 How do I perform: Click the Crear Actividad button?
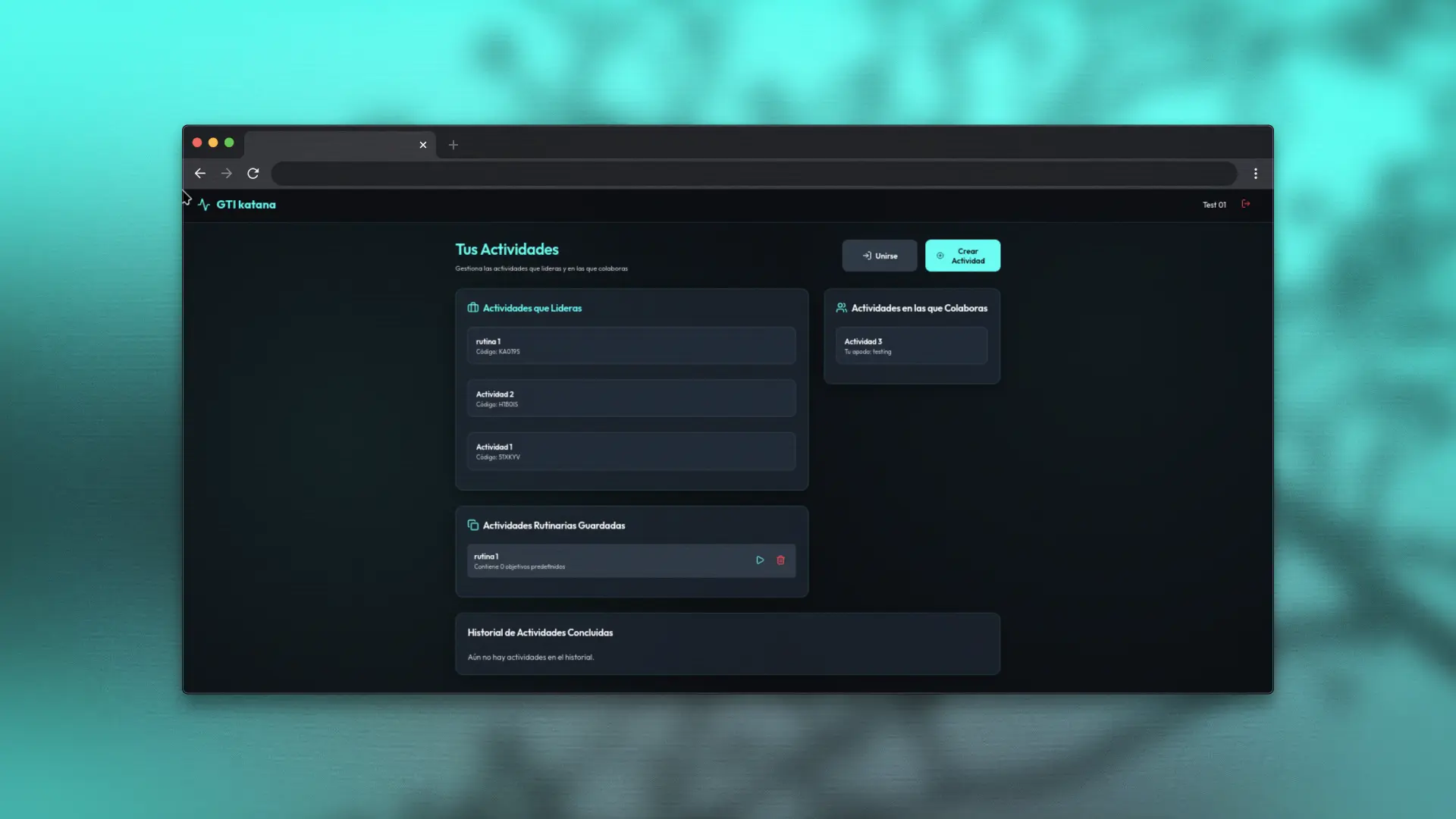point(962,256)
